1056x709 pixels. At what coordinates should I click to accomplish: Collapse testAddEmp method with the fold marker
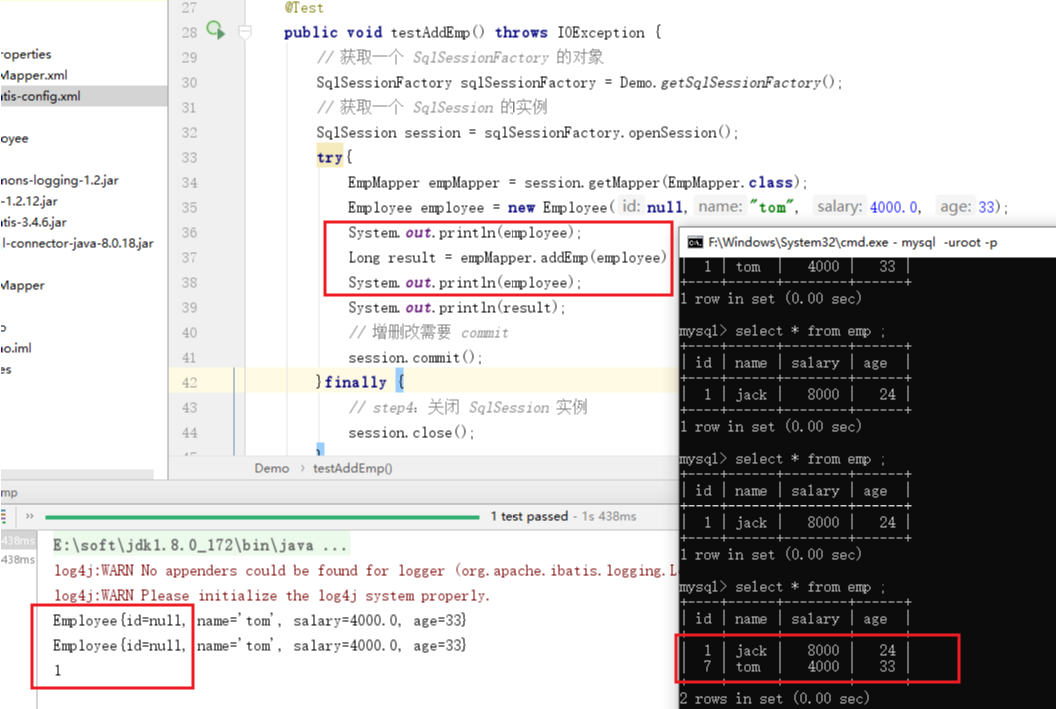coord(245,32)
